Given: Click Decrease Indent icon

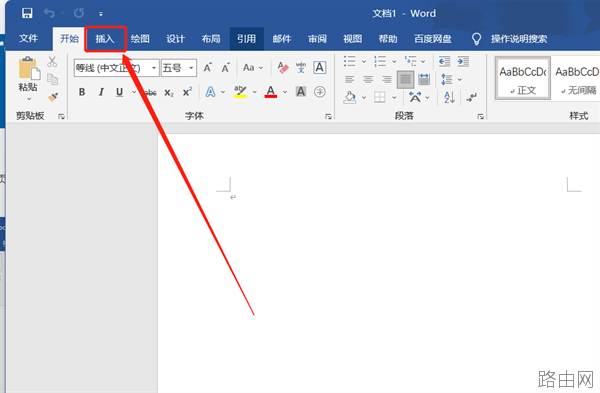Looking at the screenshot, I should 444,61.
